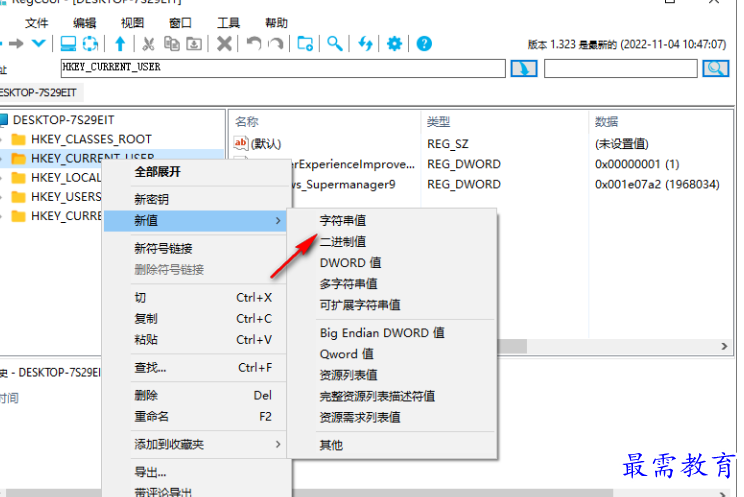
Task: Click the paste toolbar icon
Action: [194, 44]
